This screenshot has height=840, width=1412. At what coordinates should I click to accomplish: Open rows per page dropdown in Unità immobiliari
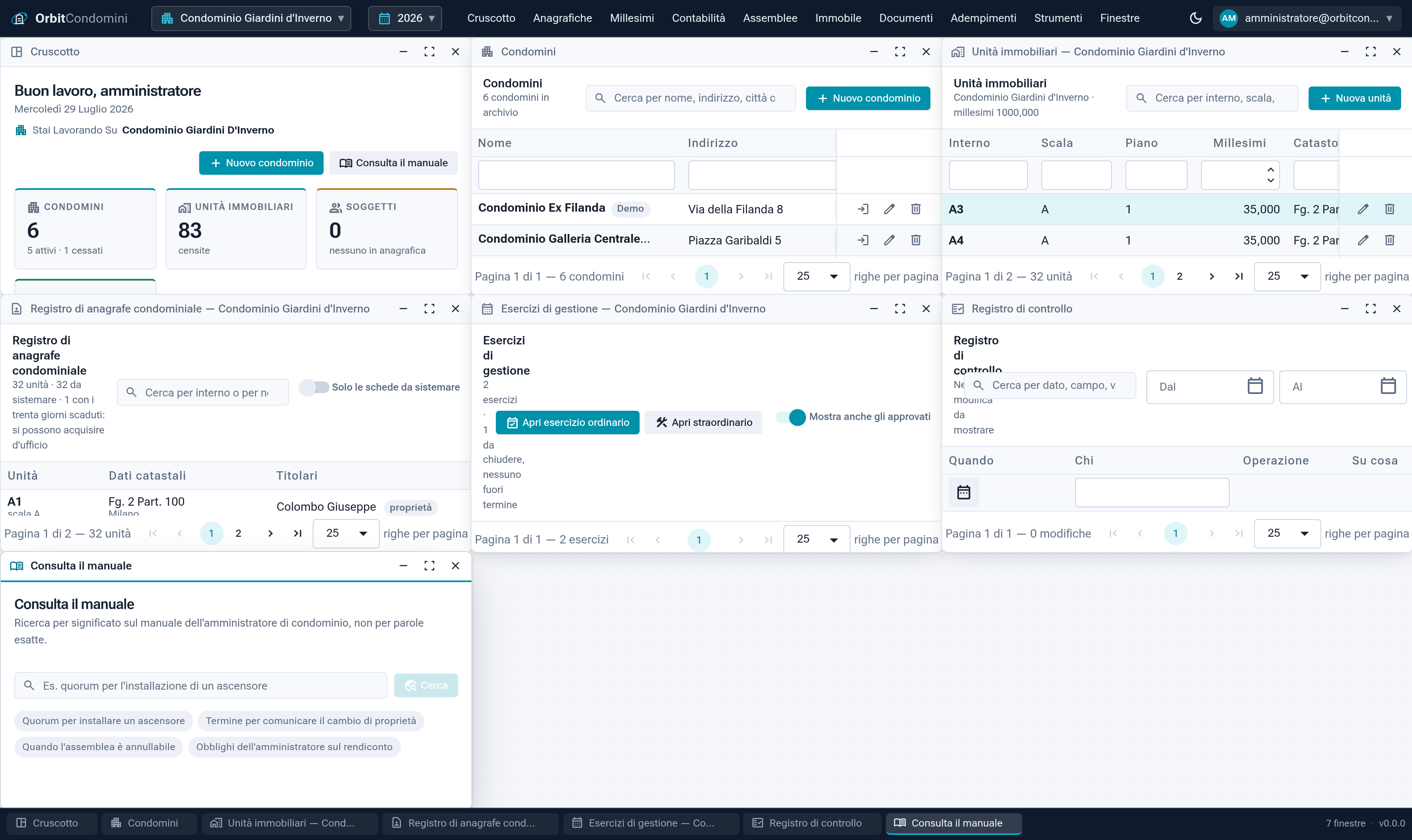[1287, 276]
